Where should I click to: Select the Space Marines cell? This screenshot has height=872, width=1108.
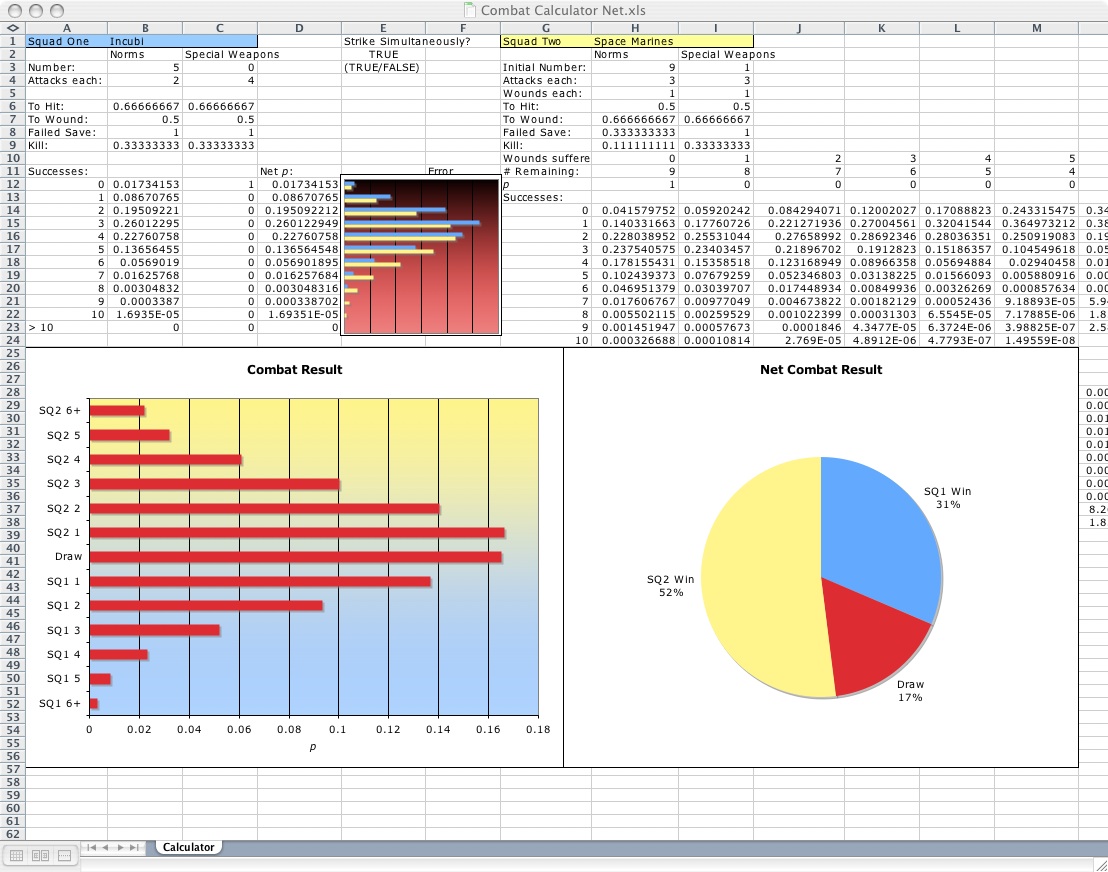[635, 41]
